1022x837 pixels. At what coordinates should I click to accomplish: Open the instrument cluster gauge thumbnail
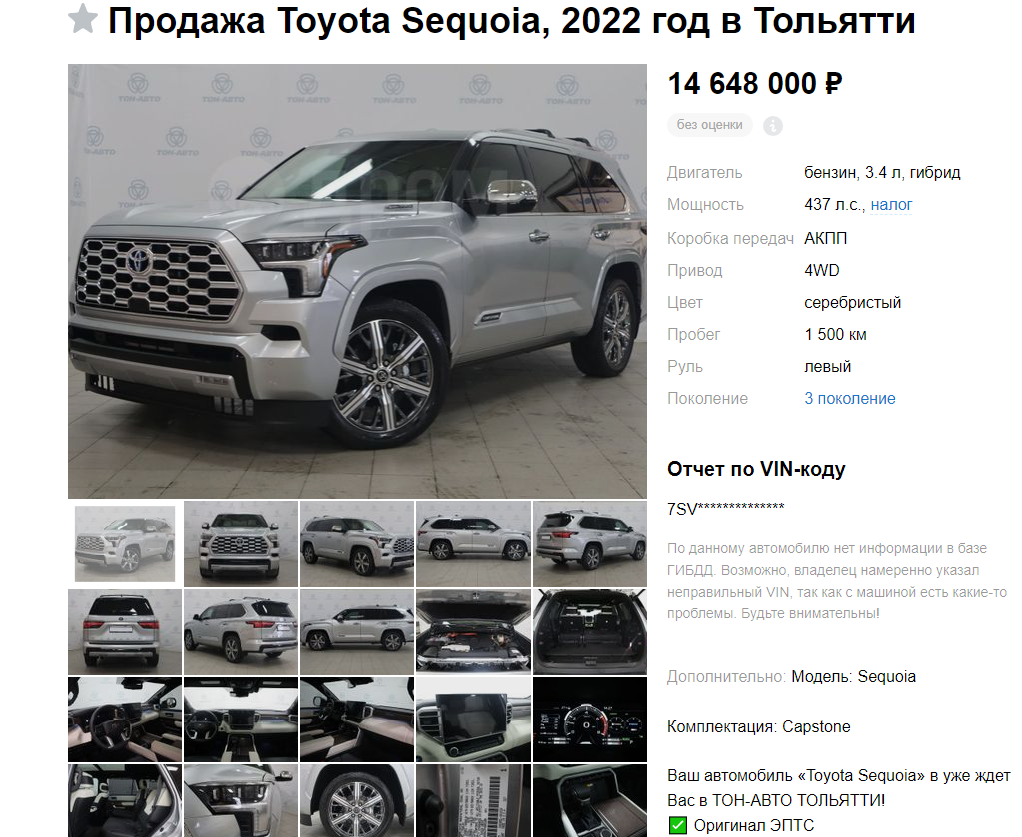coord(590,719)
